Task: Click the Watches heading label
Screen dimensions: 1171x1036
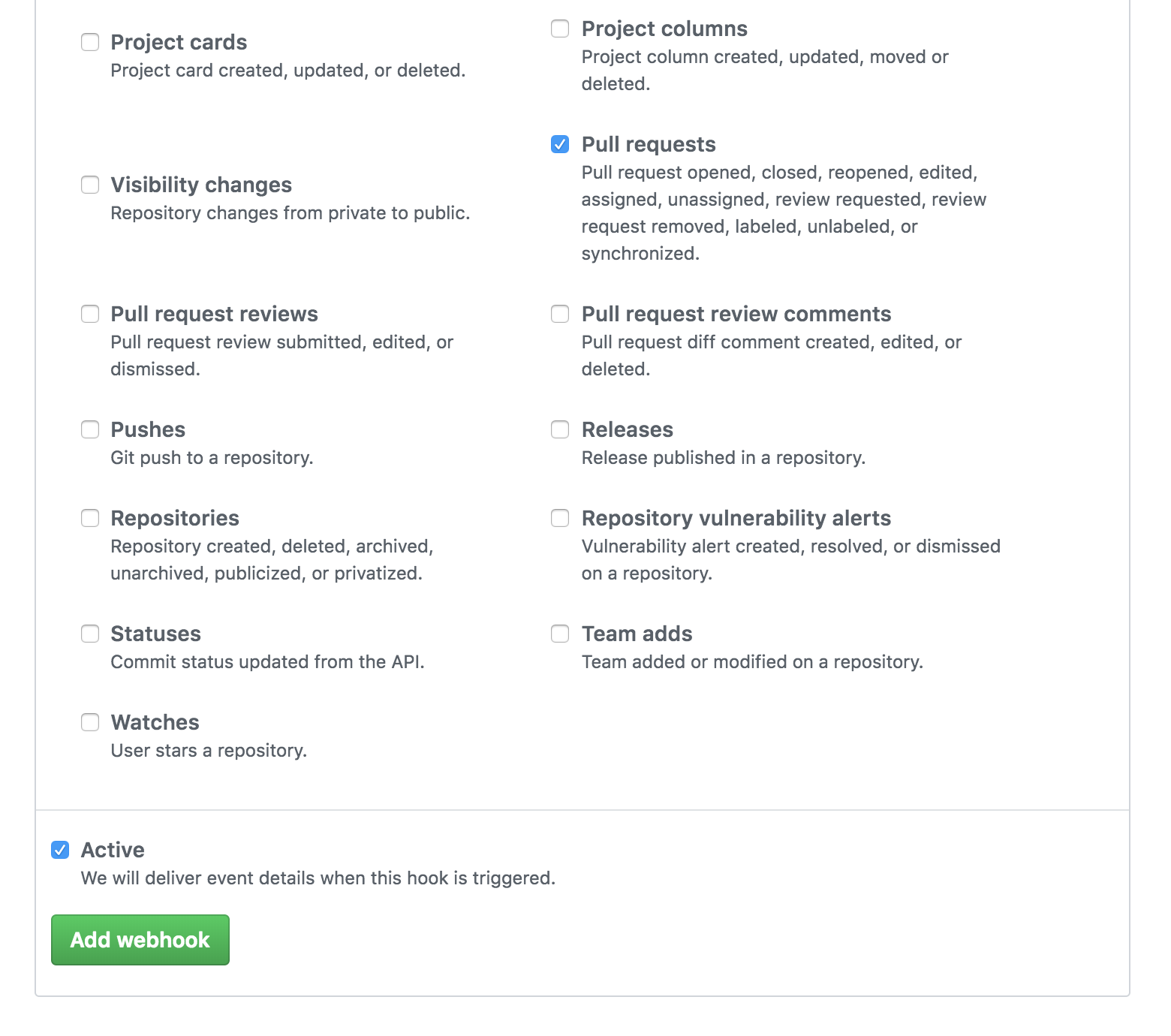Action: pos(155,722)
